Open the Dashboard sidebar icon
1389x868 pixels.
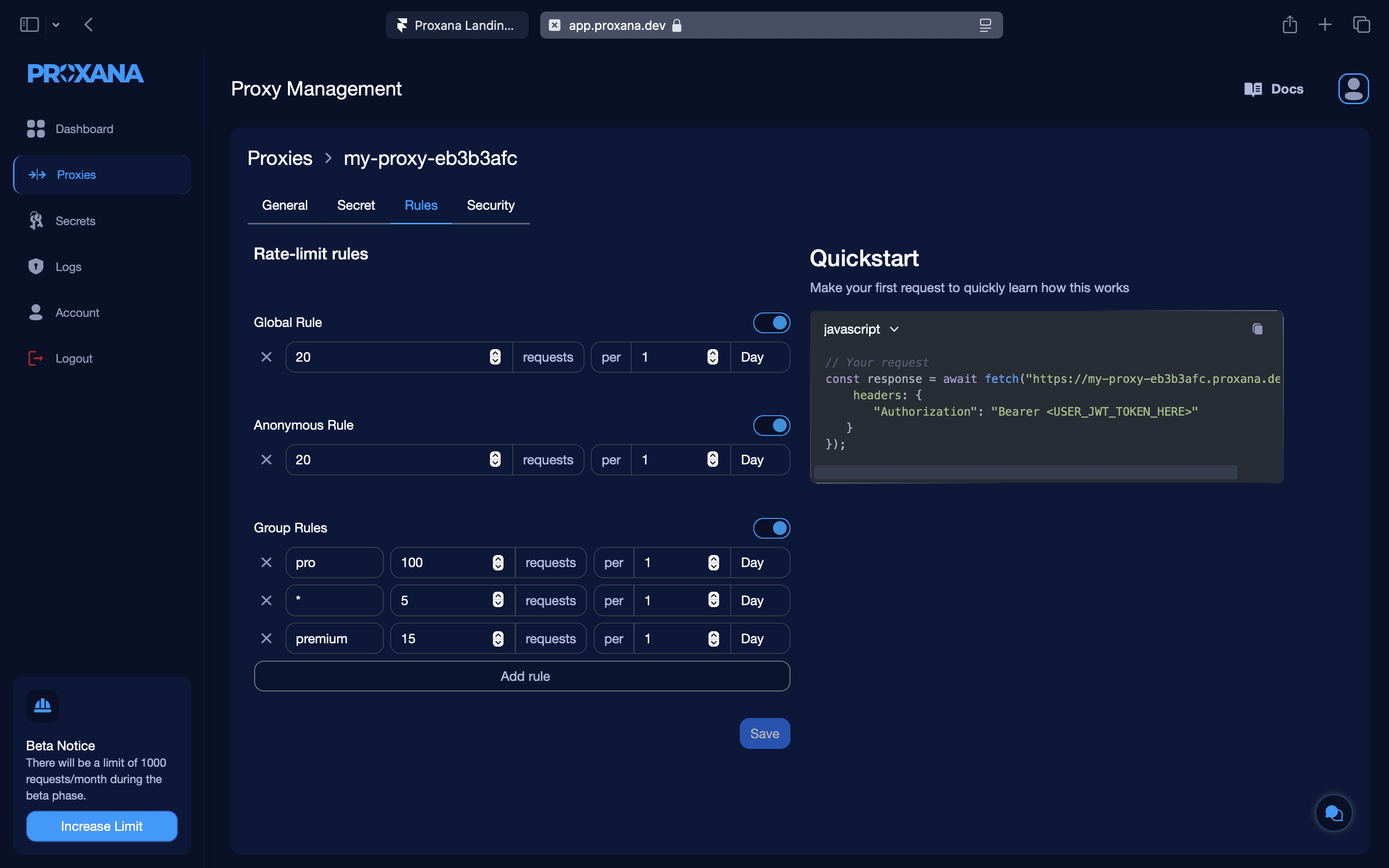(x=36, y=129)
